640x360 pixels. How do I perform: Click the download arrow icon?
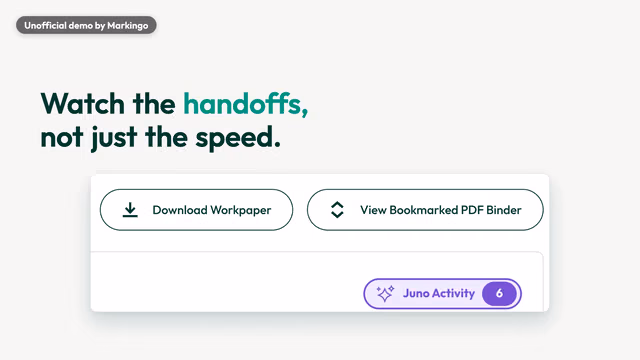coord(130,210)
